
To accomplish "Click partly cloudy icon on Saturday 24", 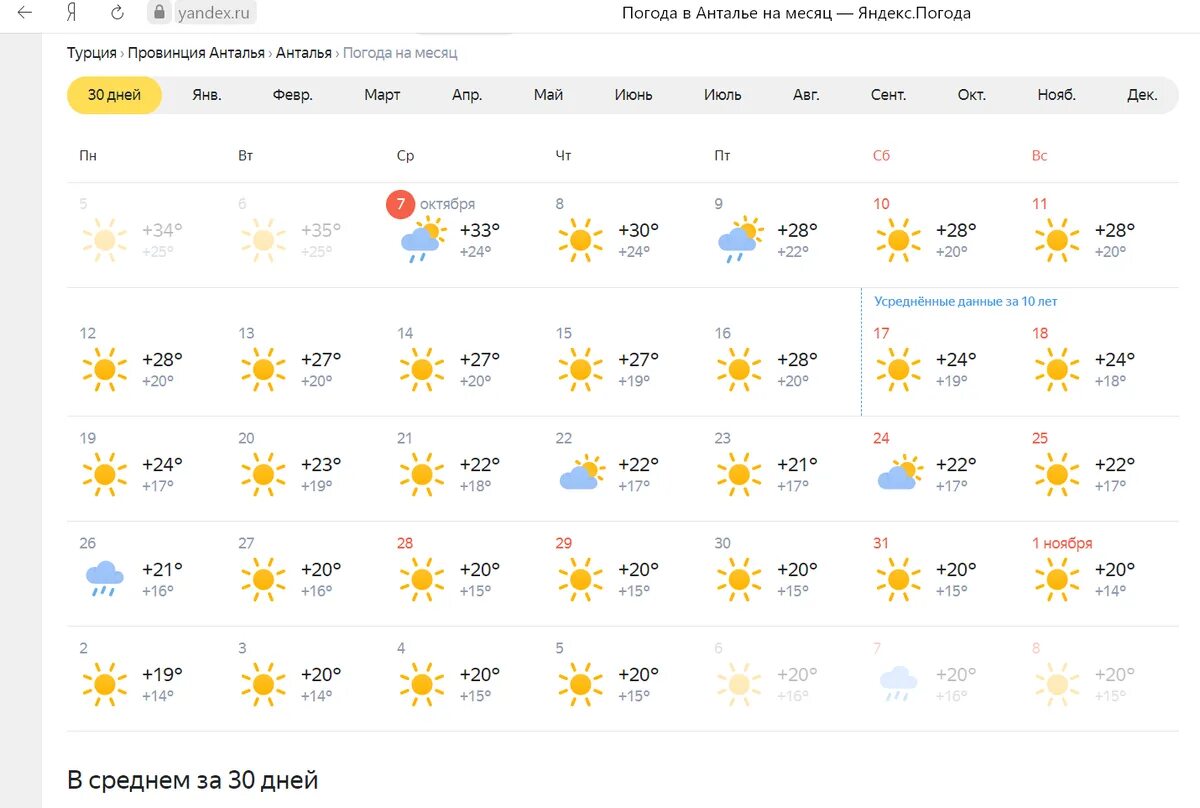I will pos(898,473).
